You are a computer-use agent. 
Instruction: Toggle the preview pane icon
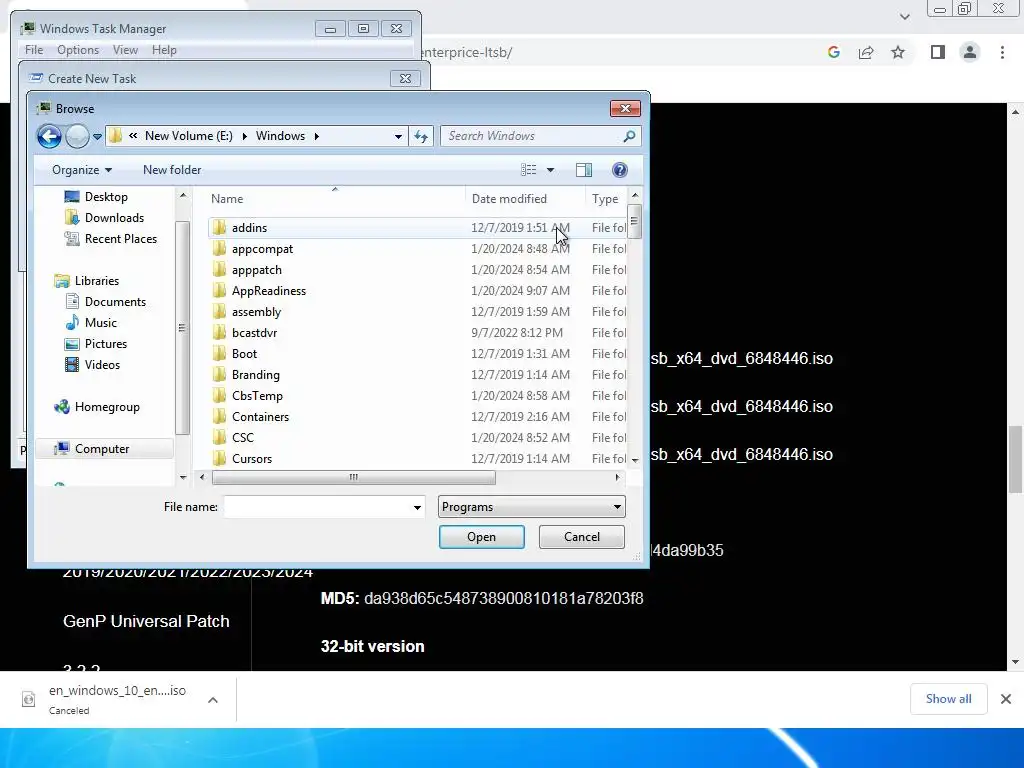[584, 170]
